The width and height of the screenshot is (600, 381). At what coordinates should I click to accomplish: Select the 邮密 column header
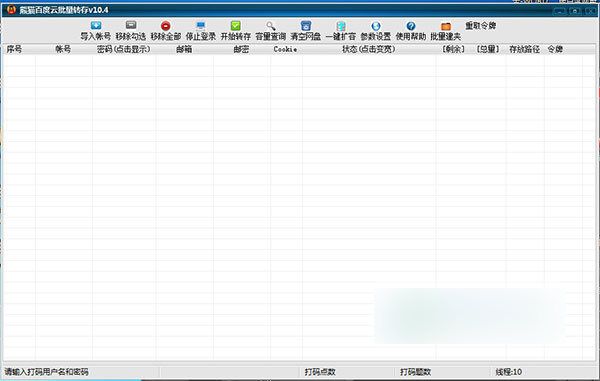coord(241,49)
